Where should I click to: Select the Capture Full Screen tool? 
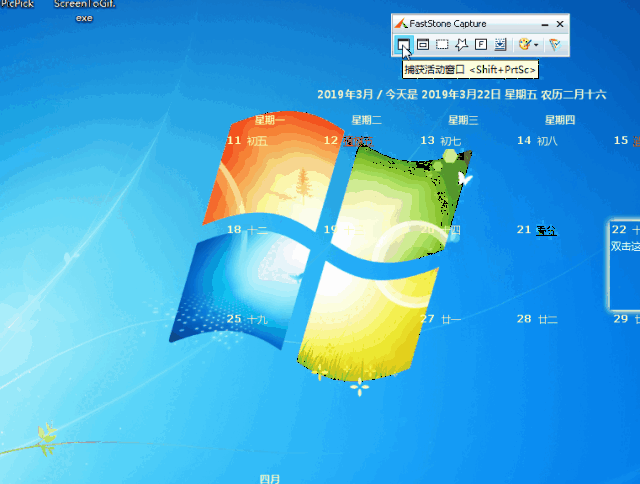tap(481, 44)
